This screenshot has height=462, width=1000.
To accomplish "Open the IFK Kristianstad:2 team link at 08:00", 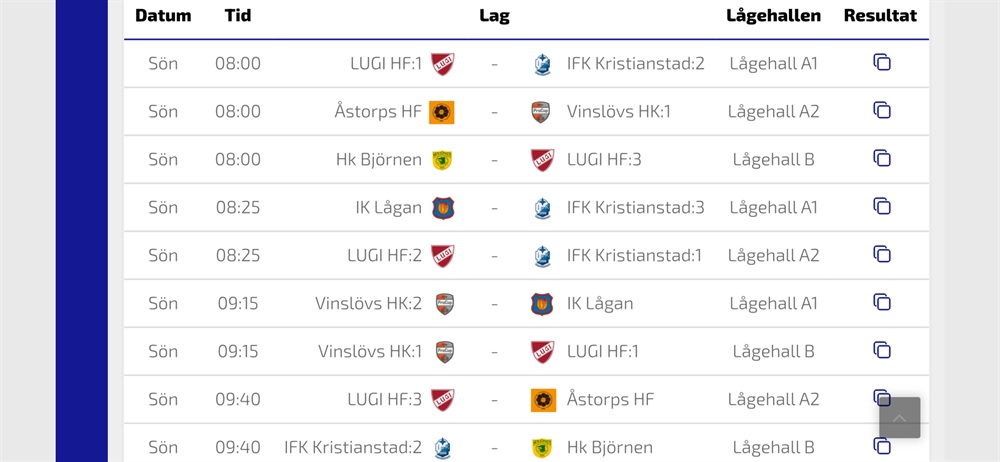I will [635, 64].
